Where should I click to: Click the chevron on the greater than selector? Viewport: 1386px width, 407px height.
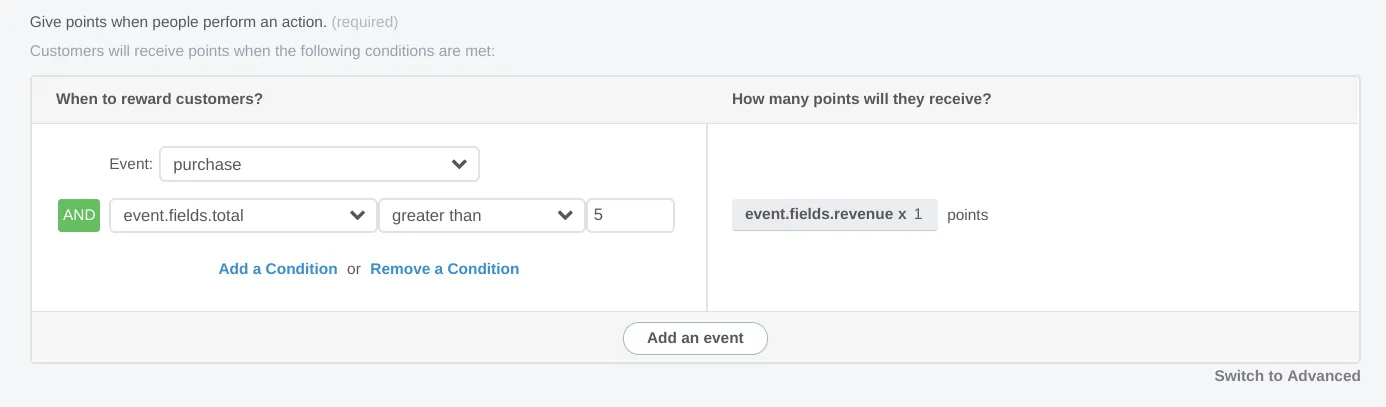565,215
